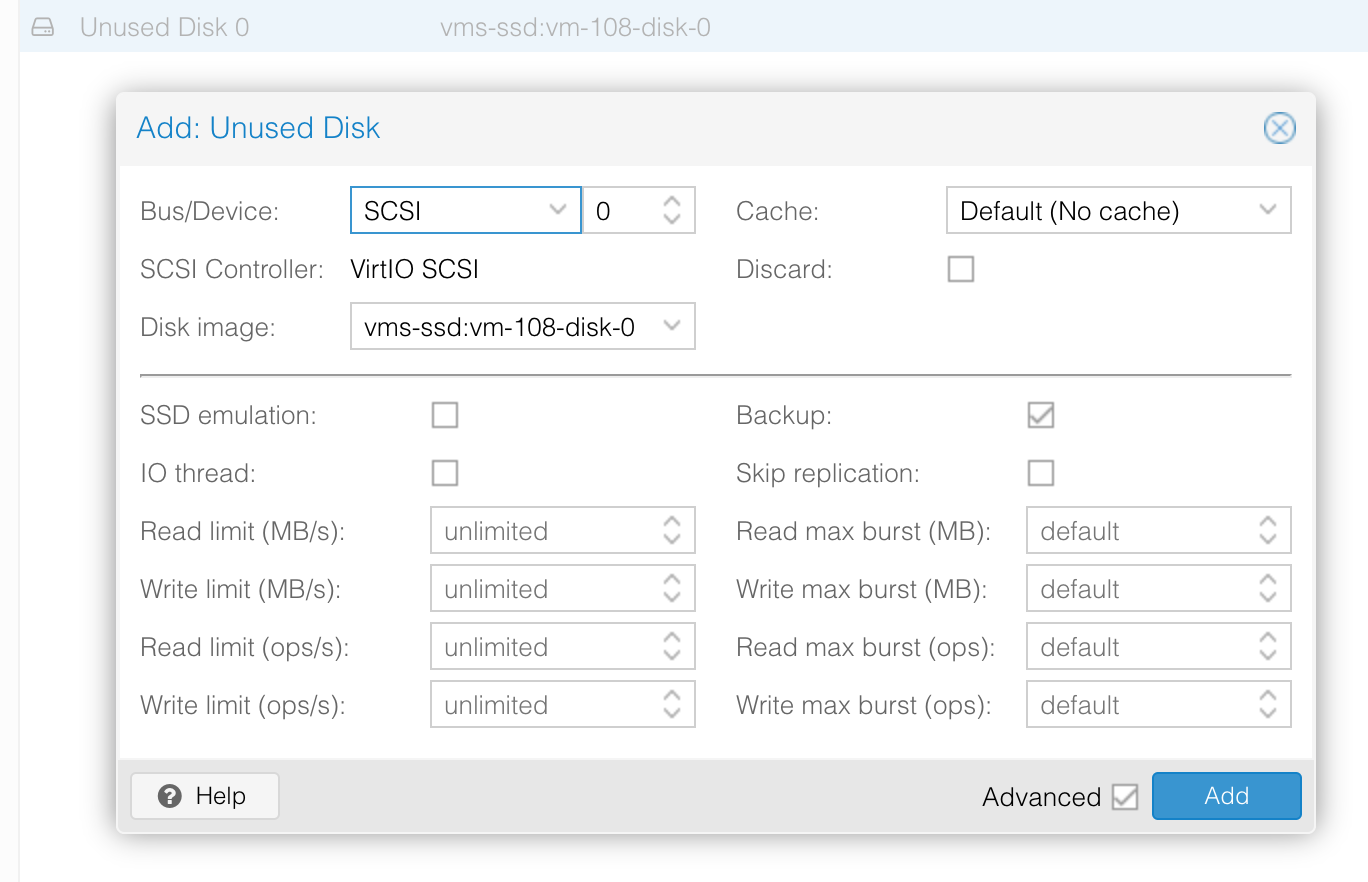Enable the Discard checkbox

[961, 269]
